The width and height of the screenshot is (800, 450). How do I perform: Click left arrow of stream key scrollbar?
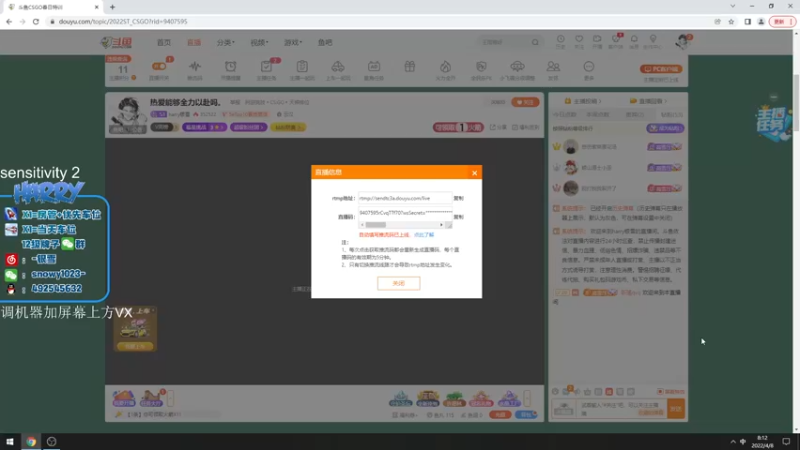362,225
